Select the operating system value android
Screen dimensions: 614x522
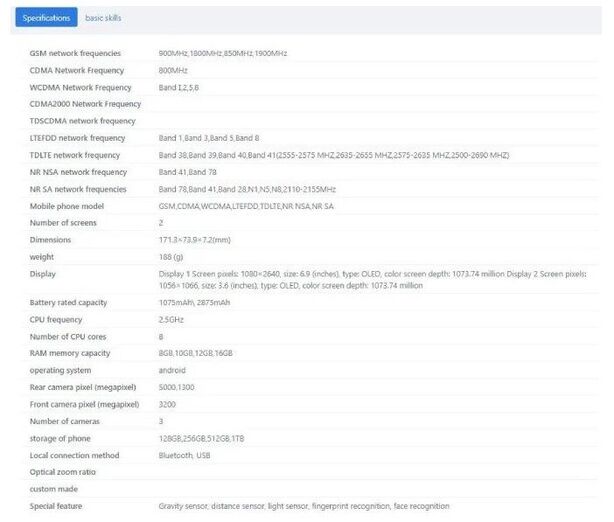(x=172, y=370)
